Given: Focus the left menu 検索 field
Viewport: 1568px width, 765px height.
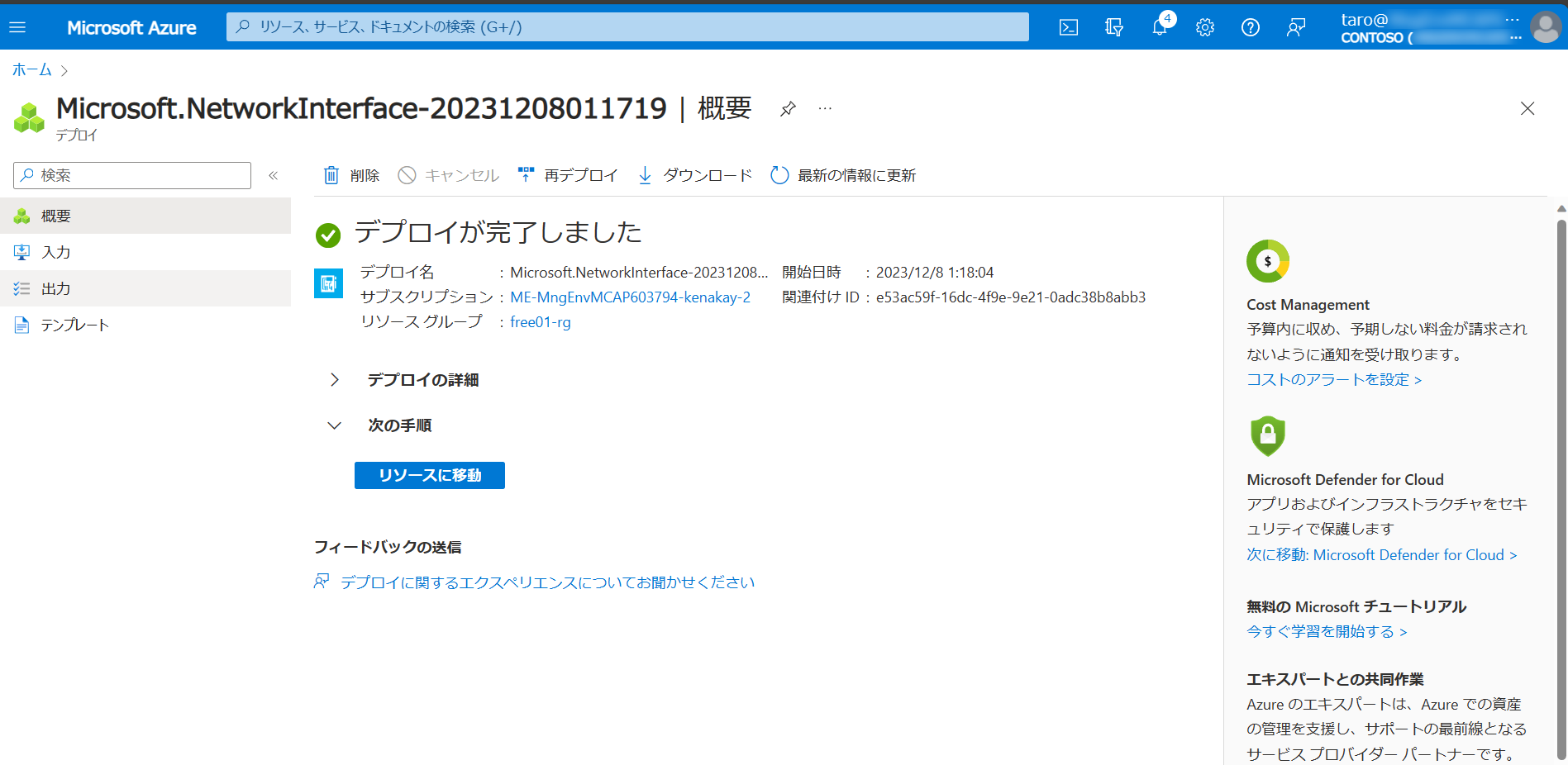Looking at the screenshot, I should pos(132,175).
